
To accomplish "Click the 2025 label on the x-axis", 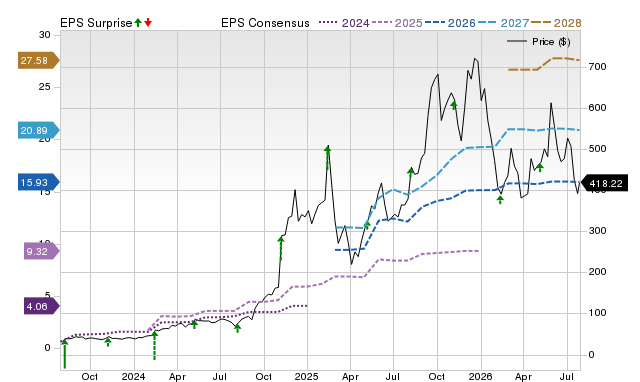I will 307,376.
